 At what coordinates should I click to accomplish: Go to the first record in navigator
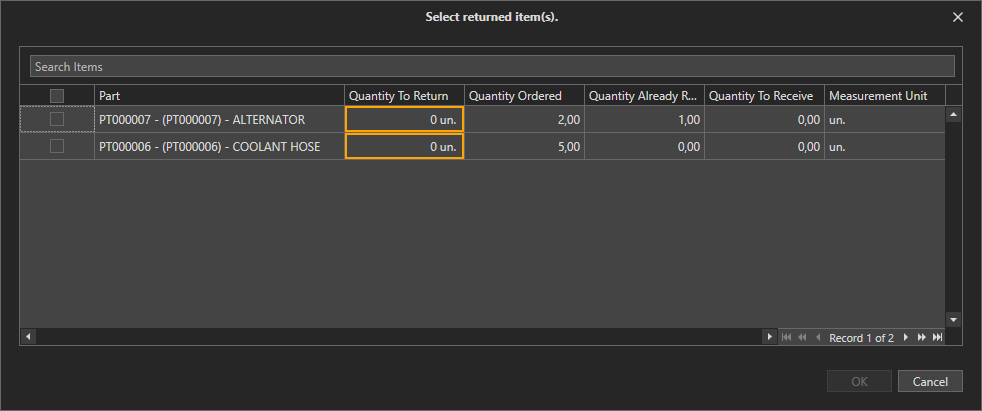[x=786, y=338]
